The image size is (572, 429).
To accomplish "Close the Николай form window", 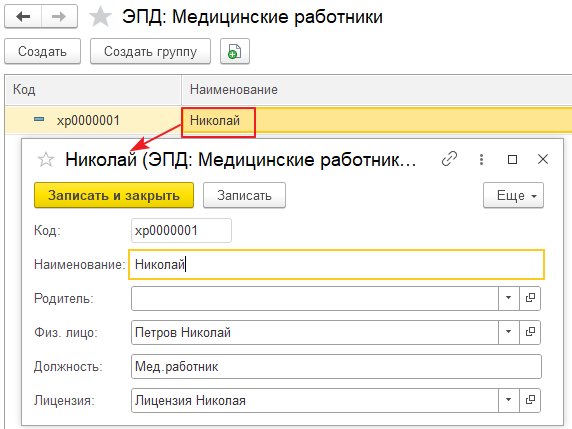I will [x=543, y=159].
